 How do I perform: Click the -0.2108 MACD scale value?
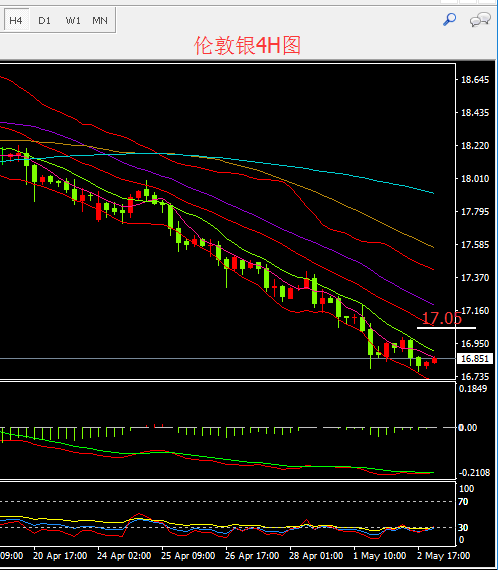tap(474, 473)
